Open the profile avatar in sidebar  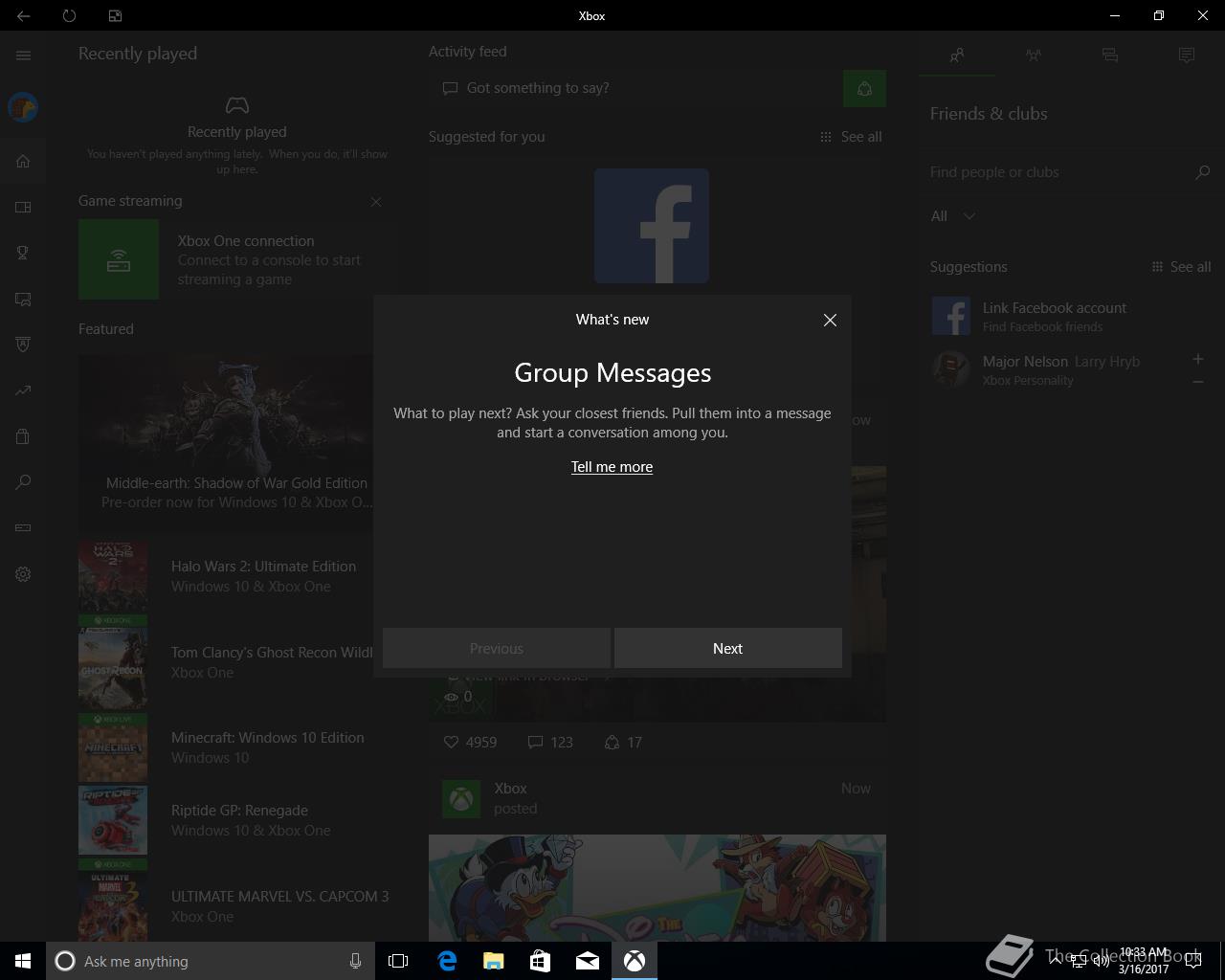(x=23, y=107)
